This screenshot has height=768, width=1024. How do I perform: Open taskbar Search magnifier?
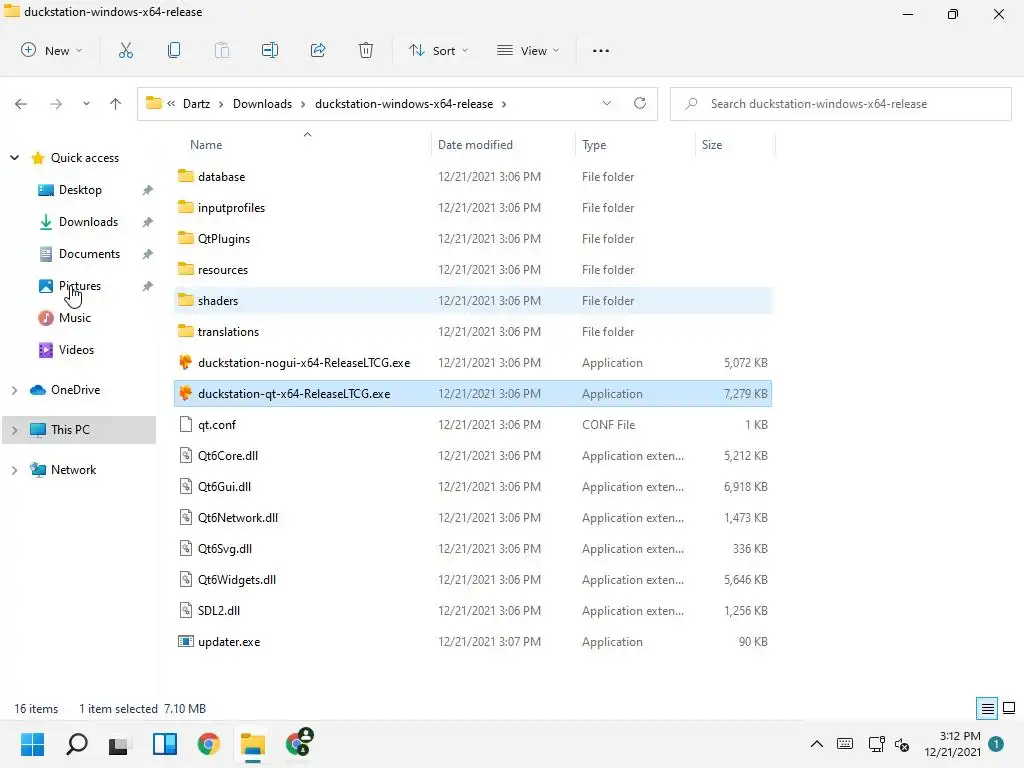coord(76,744)
